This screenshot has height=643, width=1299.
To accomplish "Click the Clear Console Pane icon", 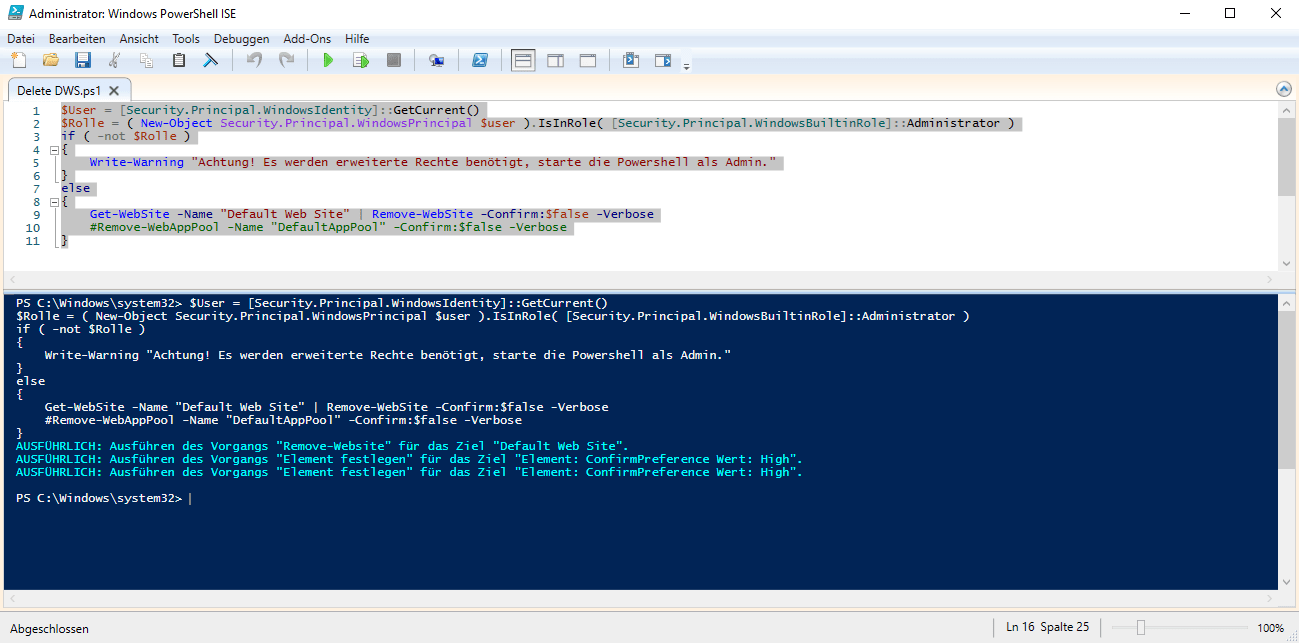I will pos(211,61).
